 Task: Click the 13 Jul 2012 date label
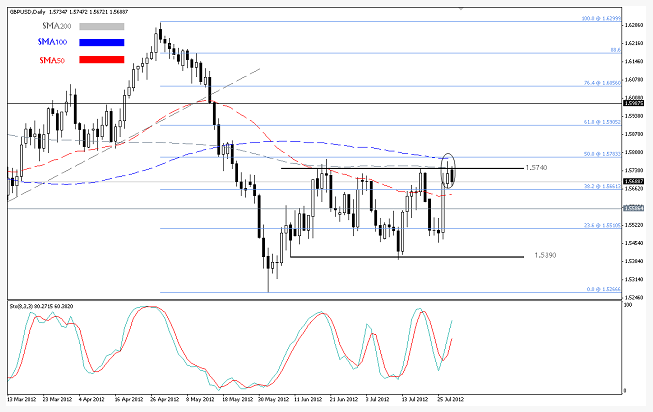click(415, 399)
